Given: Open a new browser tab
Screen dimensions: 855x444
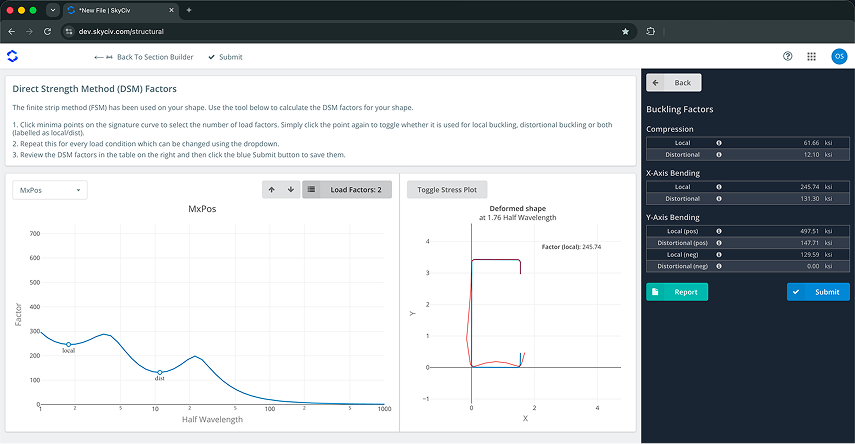Looking at the screenshot, I should pyautogui.click(x=189, y=10).
